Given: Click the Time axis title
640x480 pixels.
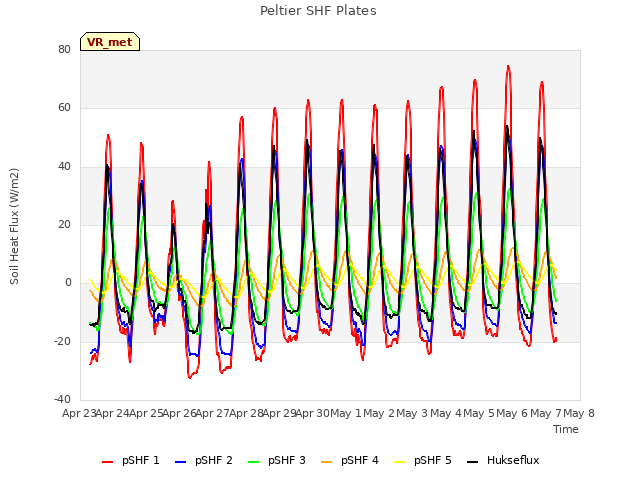Looking at the screenshot, I should click(x=566, y=429).
